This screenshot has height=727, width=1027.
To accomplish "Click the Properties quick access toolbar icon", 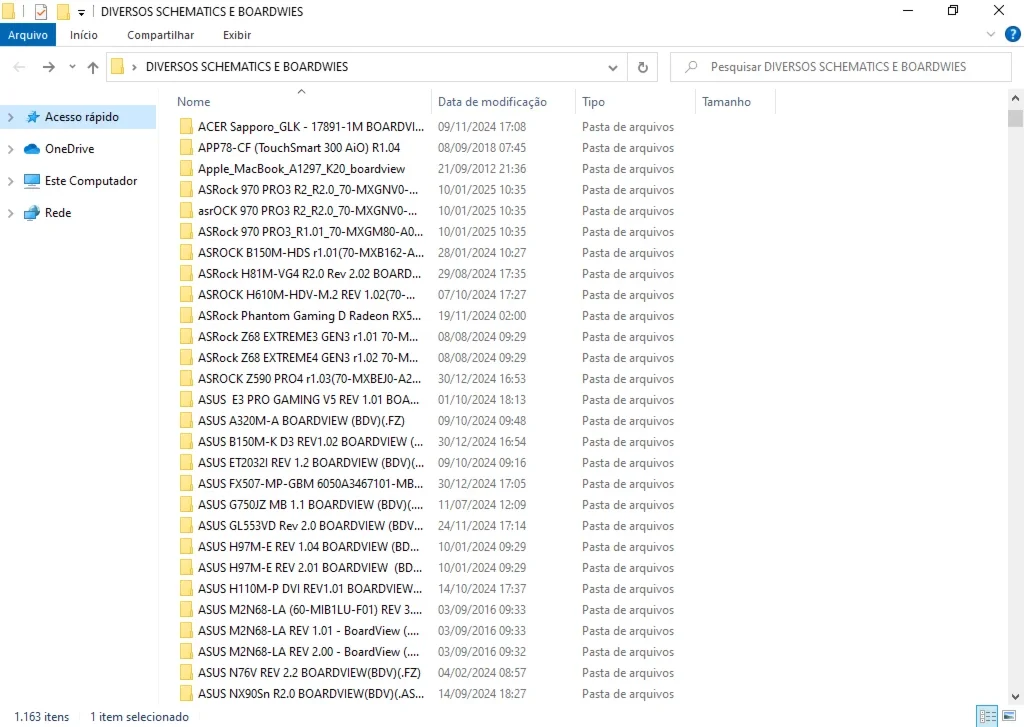I will 41,11.
